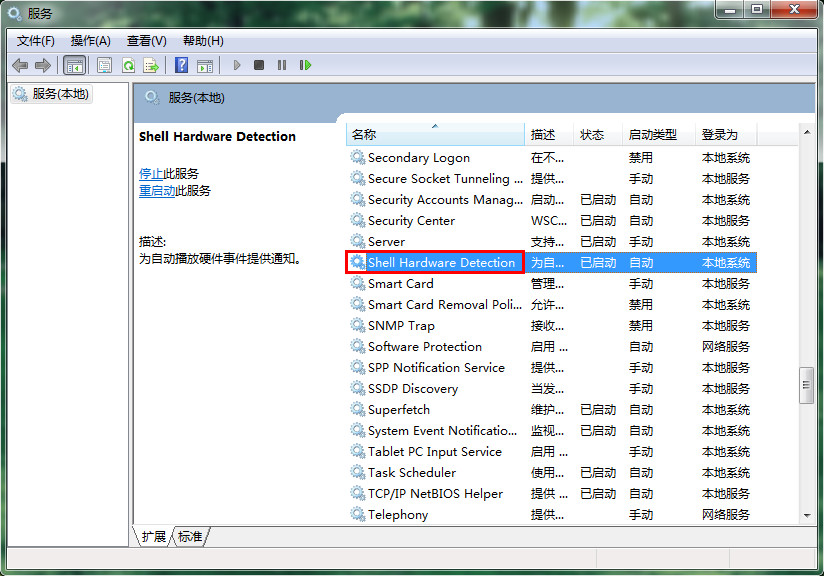824x576 pixels.
Task: Click the Back arrow toolbar icon
Action: coord(20,65)
